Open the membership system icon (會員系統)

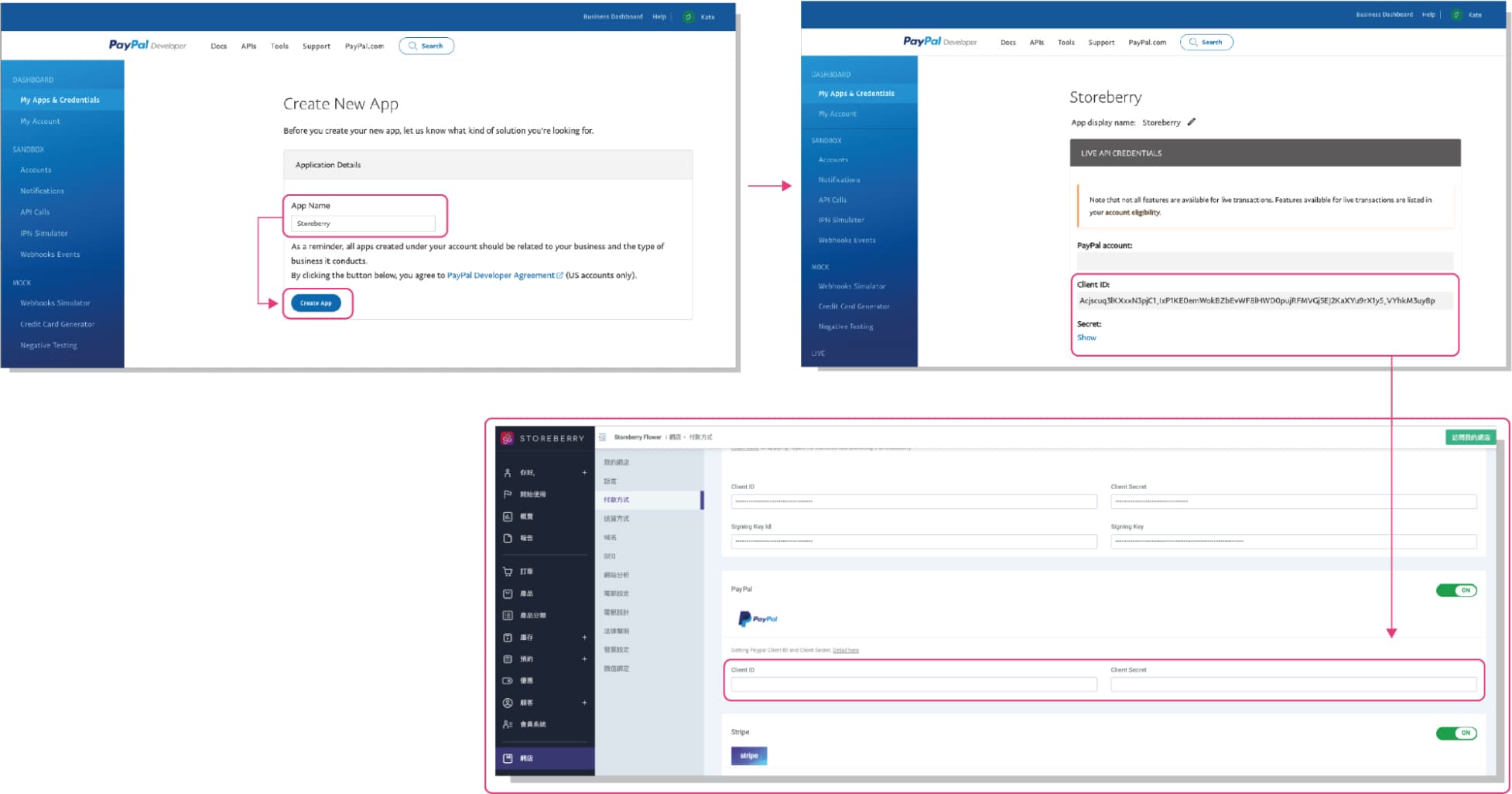508,724
